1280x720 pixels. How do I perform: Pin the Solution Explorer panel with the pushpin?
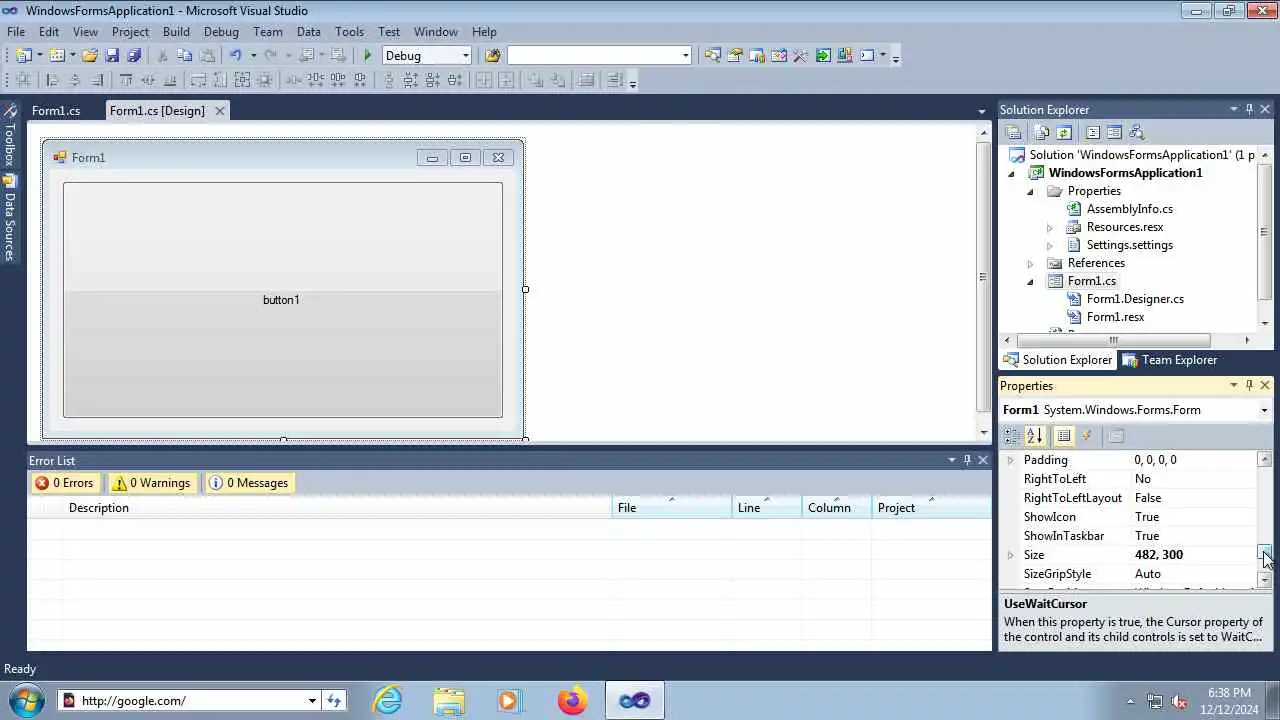[x=1249, y=110]
